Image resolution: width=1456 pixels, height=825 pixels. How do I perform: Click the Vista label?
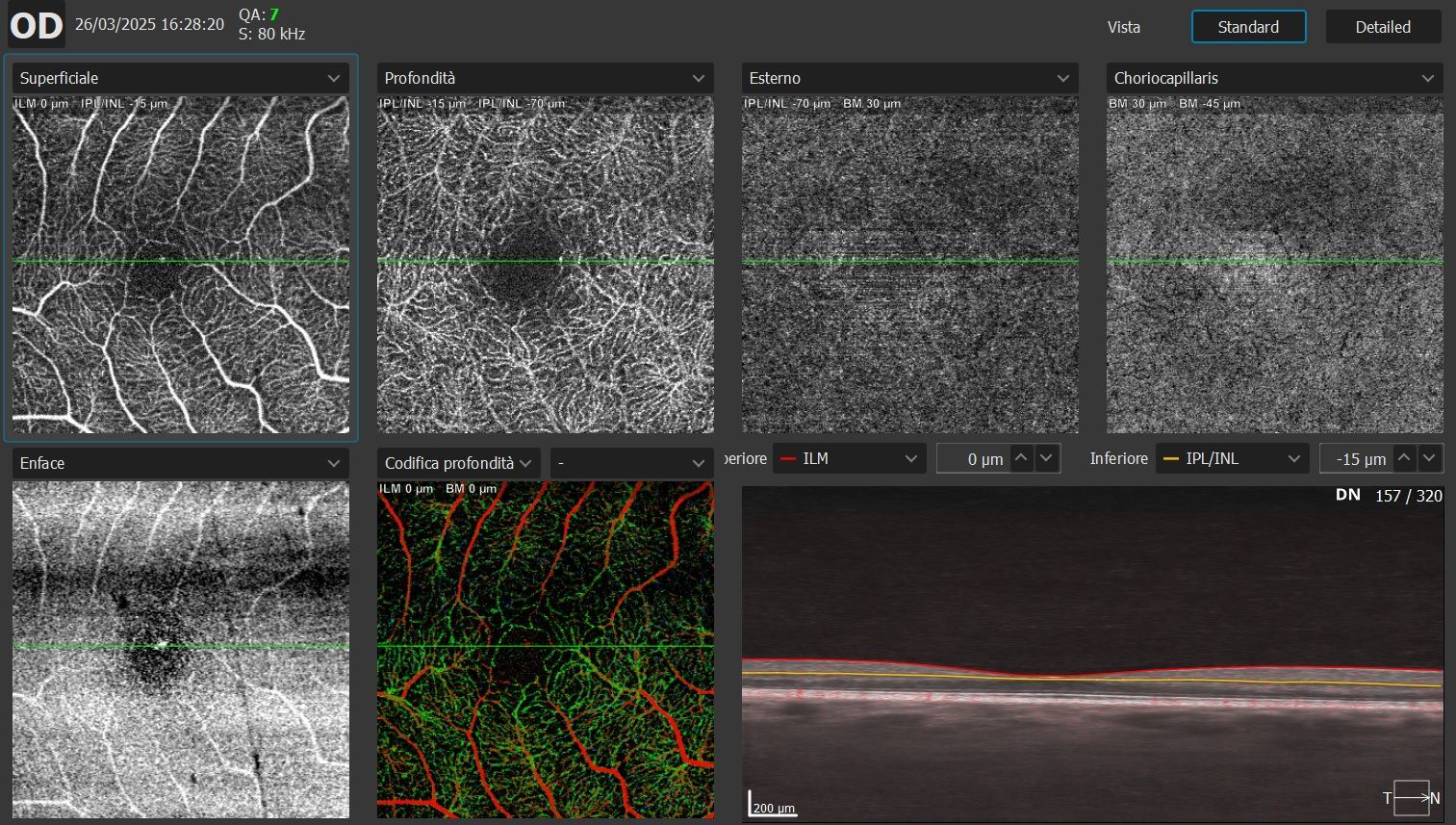(1123, 27)
